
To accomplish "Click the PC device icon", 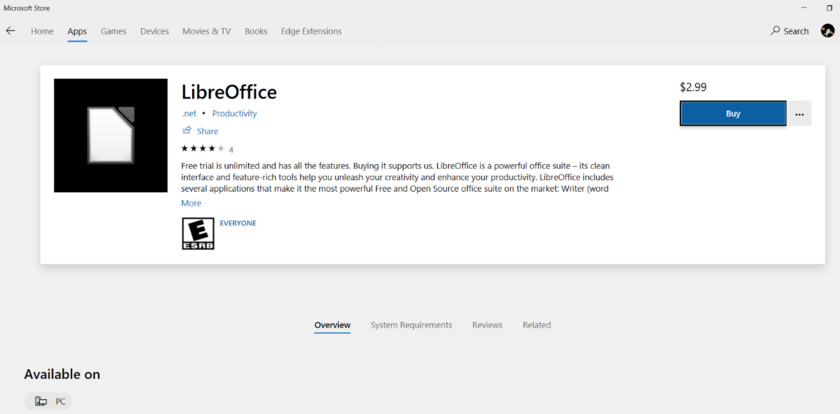I will click(x=41, y=401).
